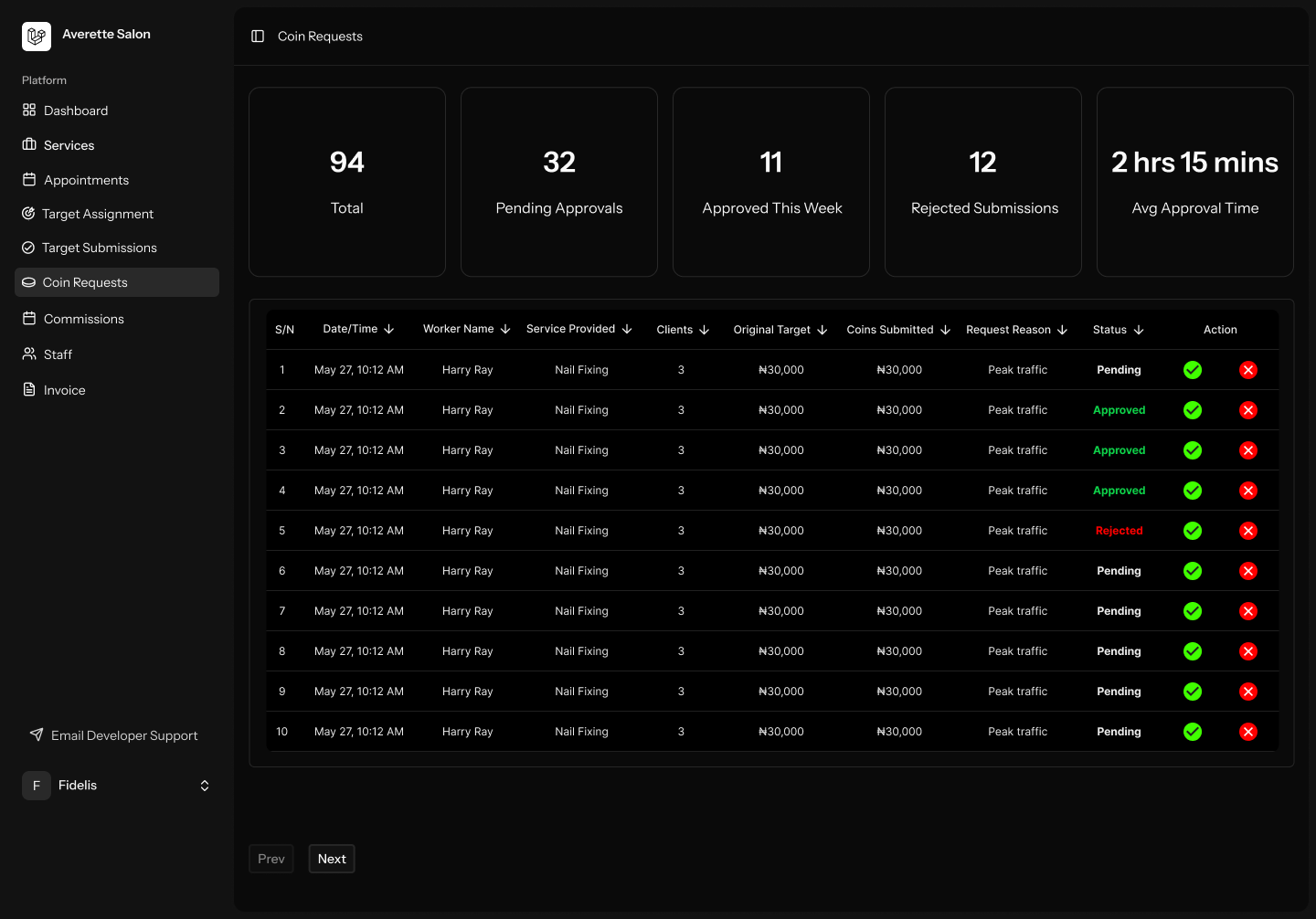
Task: Toggle the sidebar panel icon
Action: 258,37
